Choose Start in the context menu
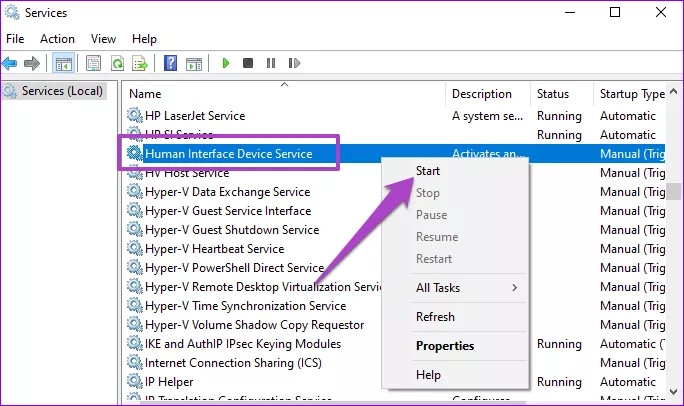 (x=455, y=171)
